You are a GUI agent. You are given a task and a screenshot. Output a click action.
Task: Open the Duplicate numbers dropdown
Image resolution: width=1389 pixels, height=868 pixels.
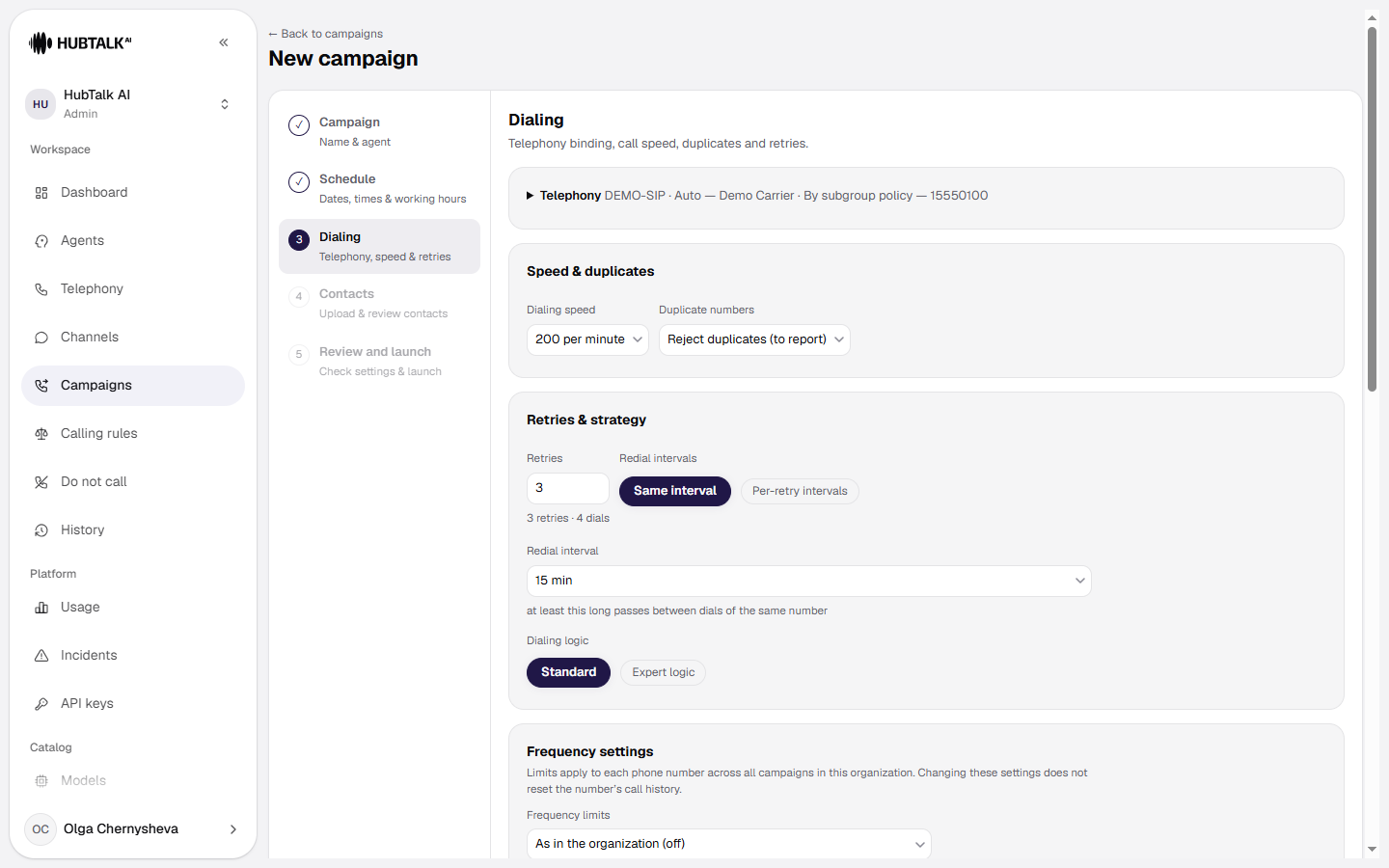pos(754,339)
